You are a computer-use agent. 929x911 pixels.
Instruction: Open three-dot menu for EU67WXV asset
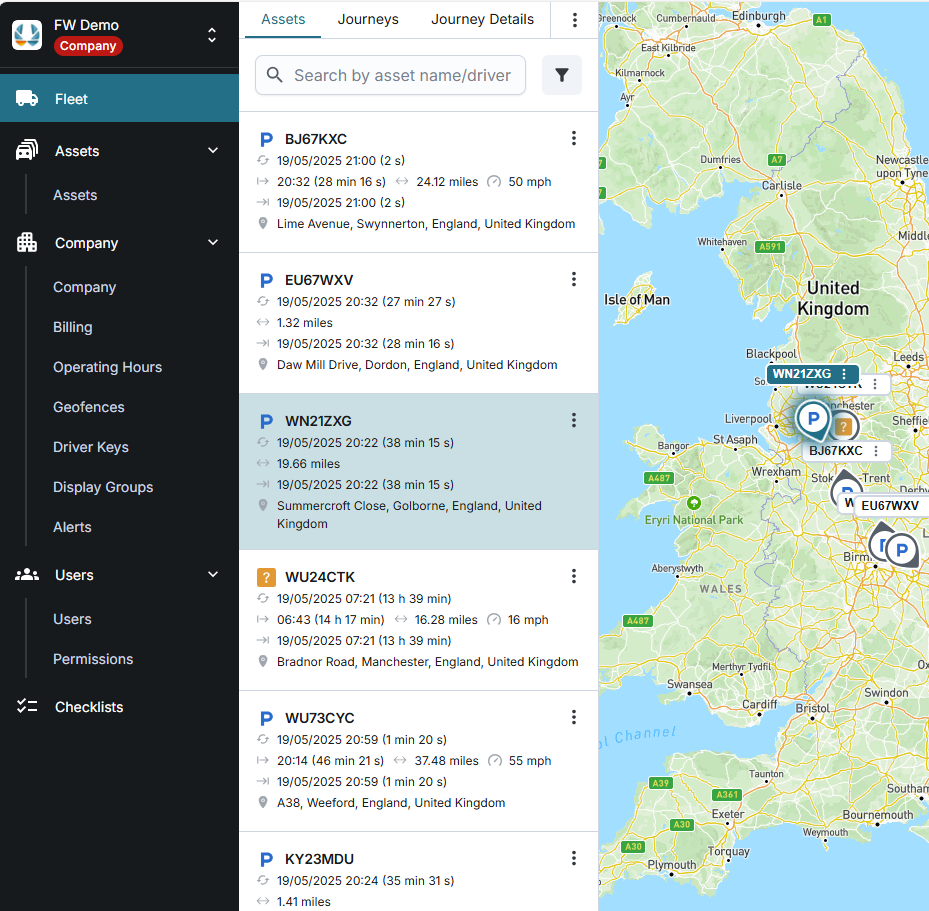pyautogui.click(x=574, y=280)
